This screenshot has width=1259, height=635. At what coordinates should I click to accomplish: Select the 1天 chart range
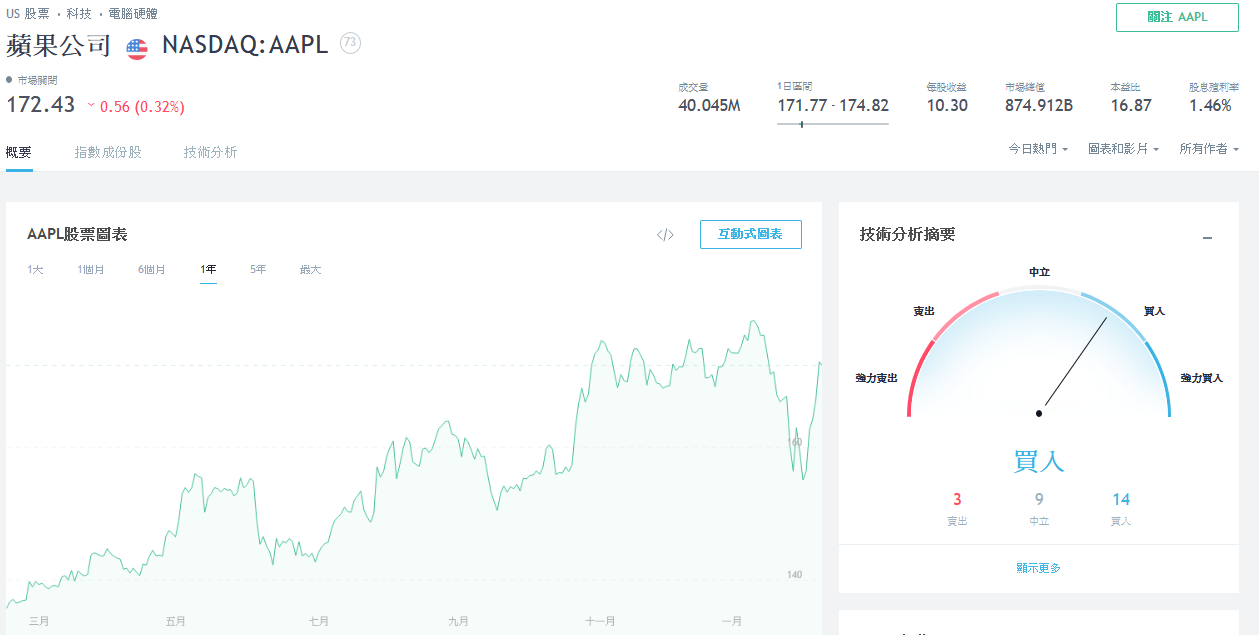tap(35, 270)
